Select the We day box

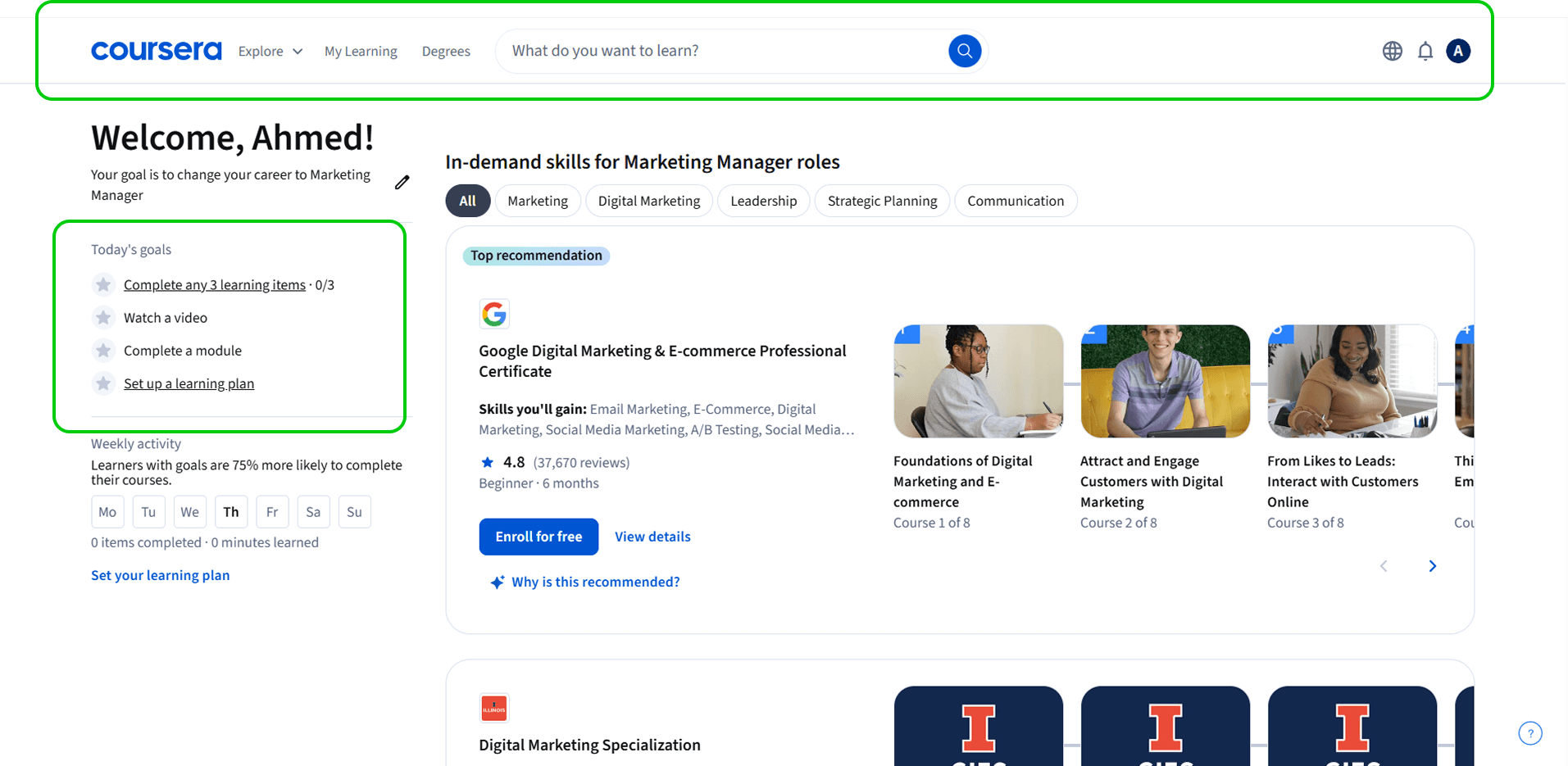[x=189, y=512]
